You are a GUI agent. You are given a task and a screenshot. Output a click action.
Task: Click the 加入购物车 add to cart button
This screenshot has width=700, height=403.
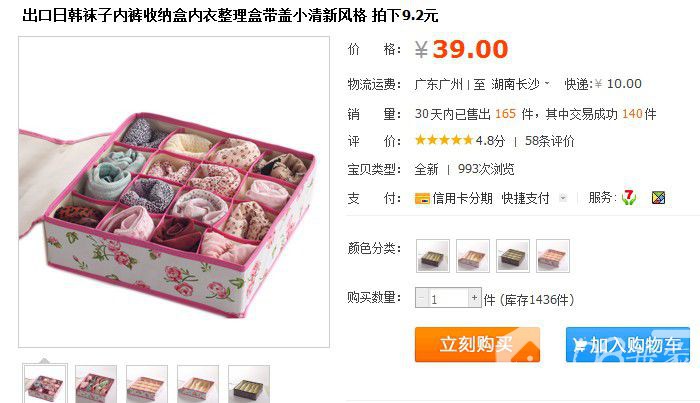point(628,345)
